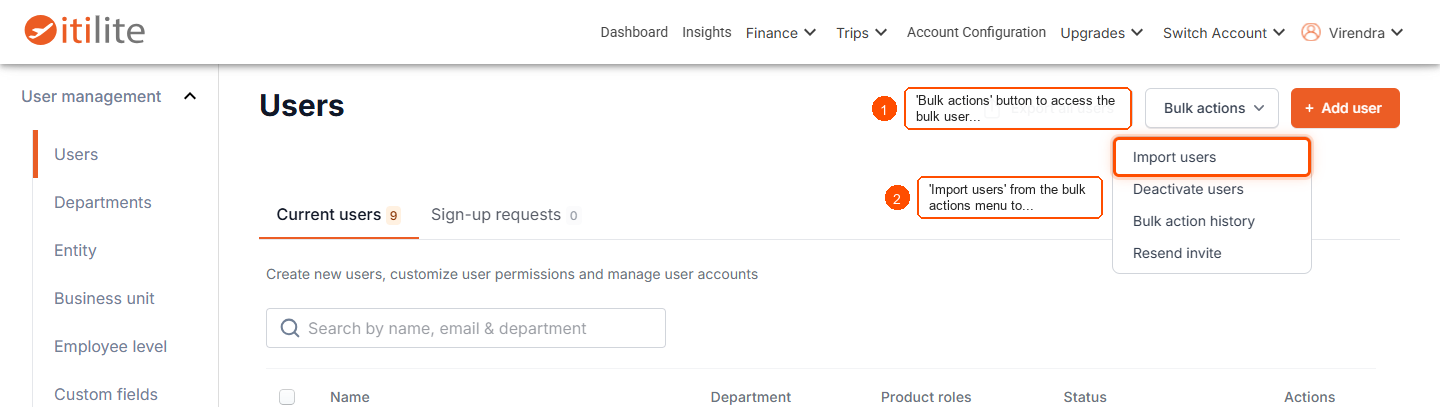
Task: Click the Actions column header
Action: coord(1310,397)
